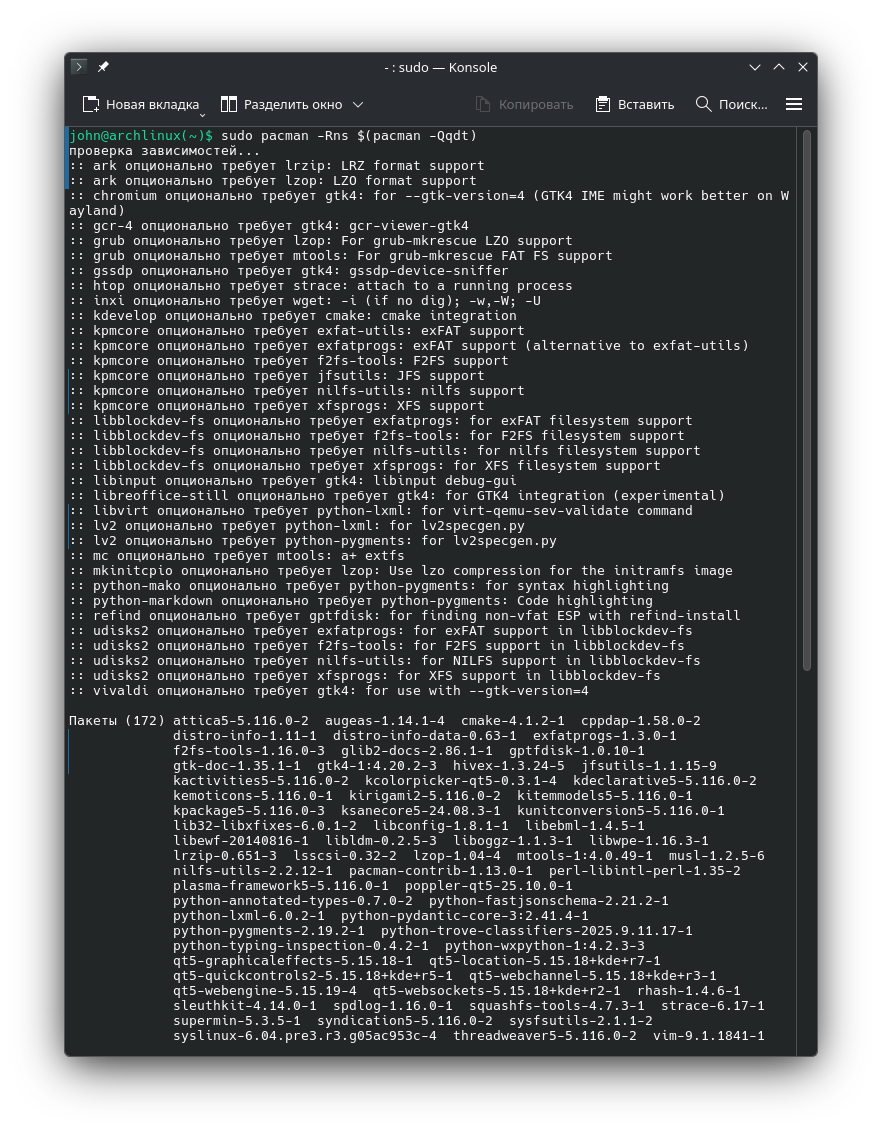Open the hamburger menu

pos(794,105)
